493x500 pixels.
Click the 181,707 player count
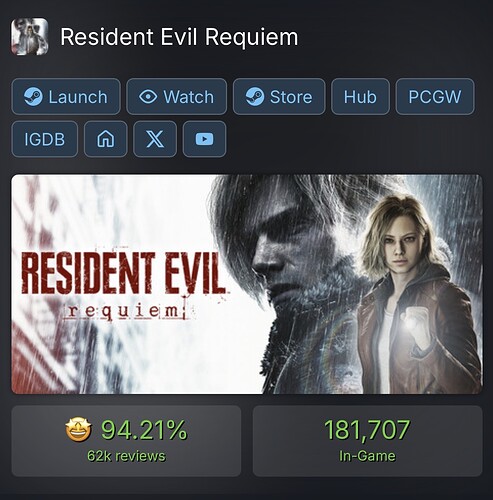(x=367, y=430)
